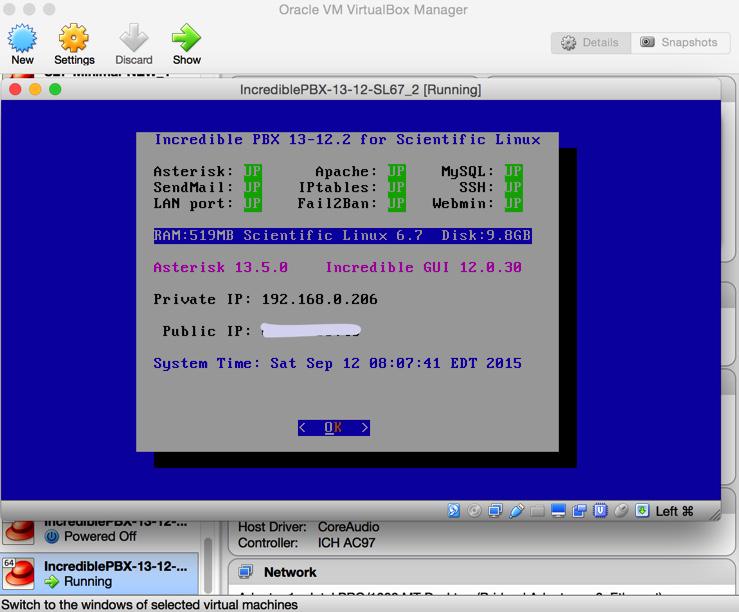Viewport: 739px width, 612px height.
Task: Click the video capture indicator icon
Action: click(x=579, y=511)
